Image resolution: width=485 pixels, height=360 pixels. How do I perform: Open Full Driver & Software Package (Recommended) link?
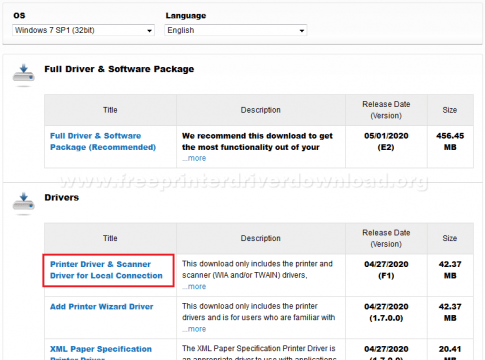point(103,141)
